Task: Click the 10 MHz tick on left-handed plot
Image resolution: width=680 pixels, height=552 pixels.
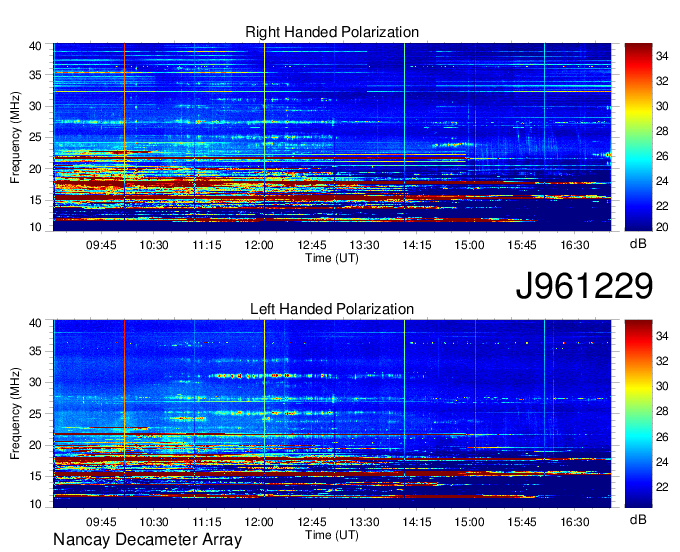Action: pos(35,504)
